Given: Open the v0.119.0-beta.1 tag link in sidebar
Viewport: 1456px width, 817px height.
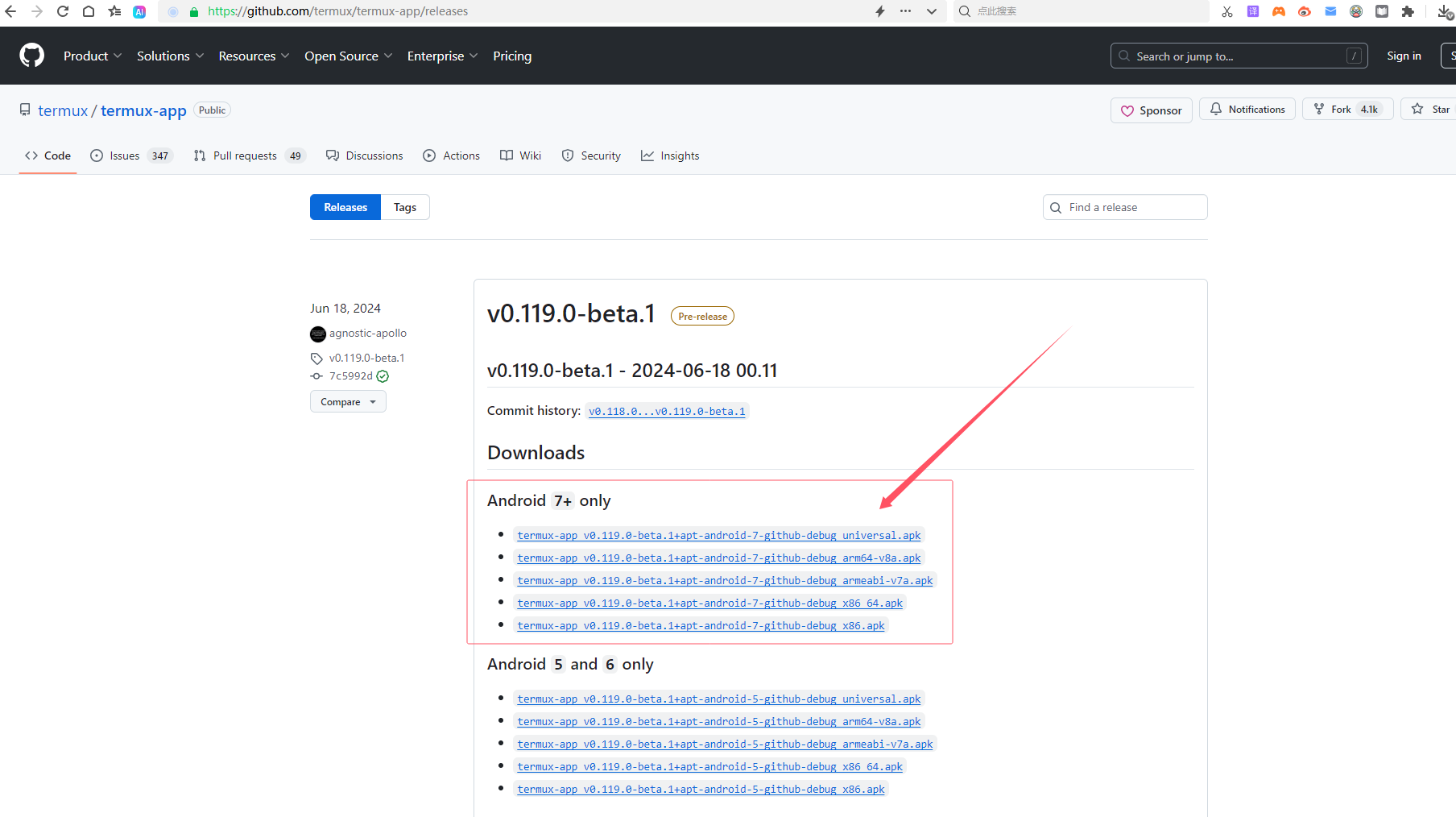Looking at the screenshot, I should (366, 358).
